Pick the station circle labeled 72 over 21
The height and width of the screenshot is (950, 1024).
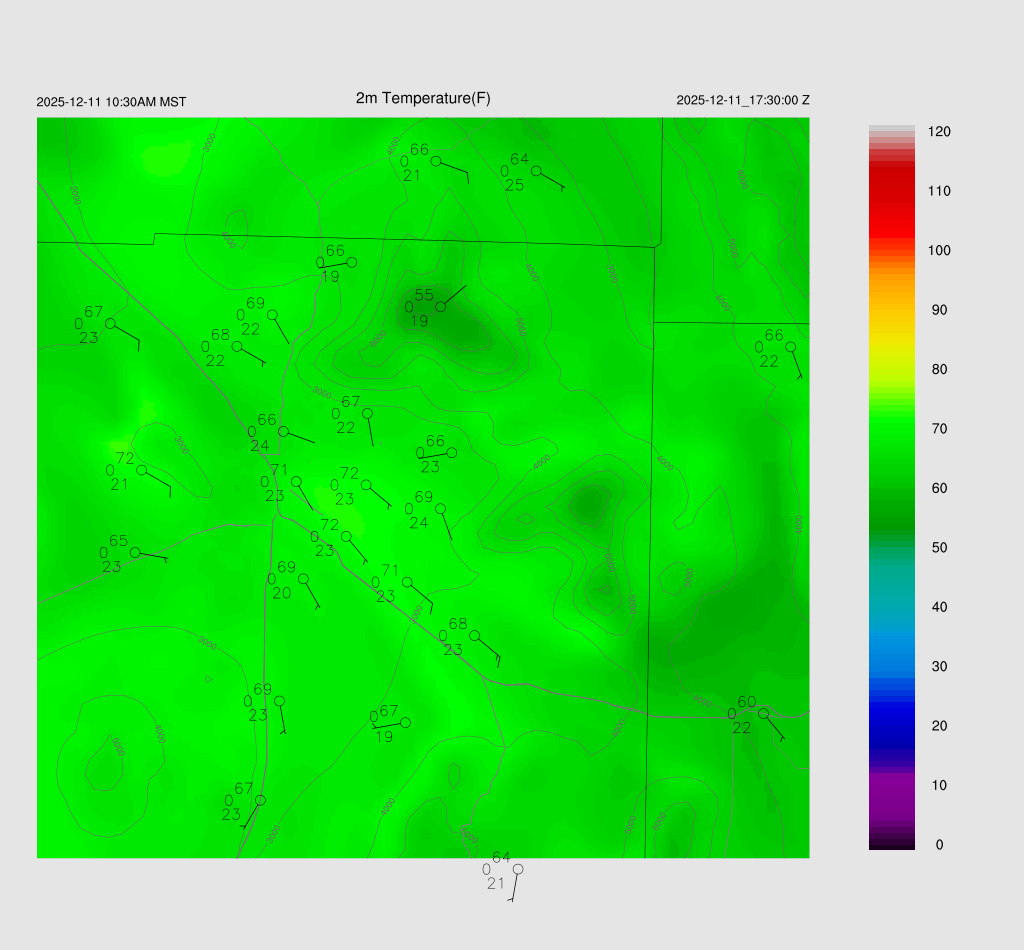click(x=142, y=470)
